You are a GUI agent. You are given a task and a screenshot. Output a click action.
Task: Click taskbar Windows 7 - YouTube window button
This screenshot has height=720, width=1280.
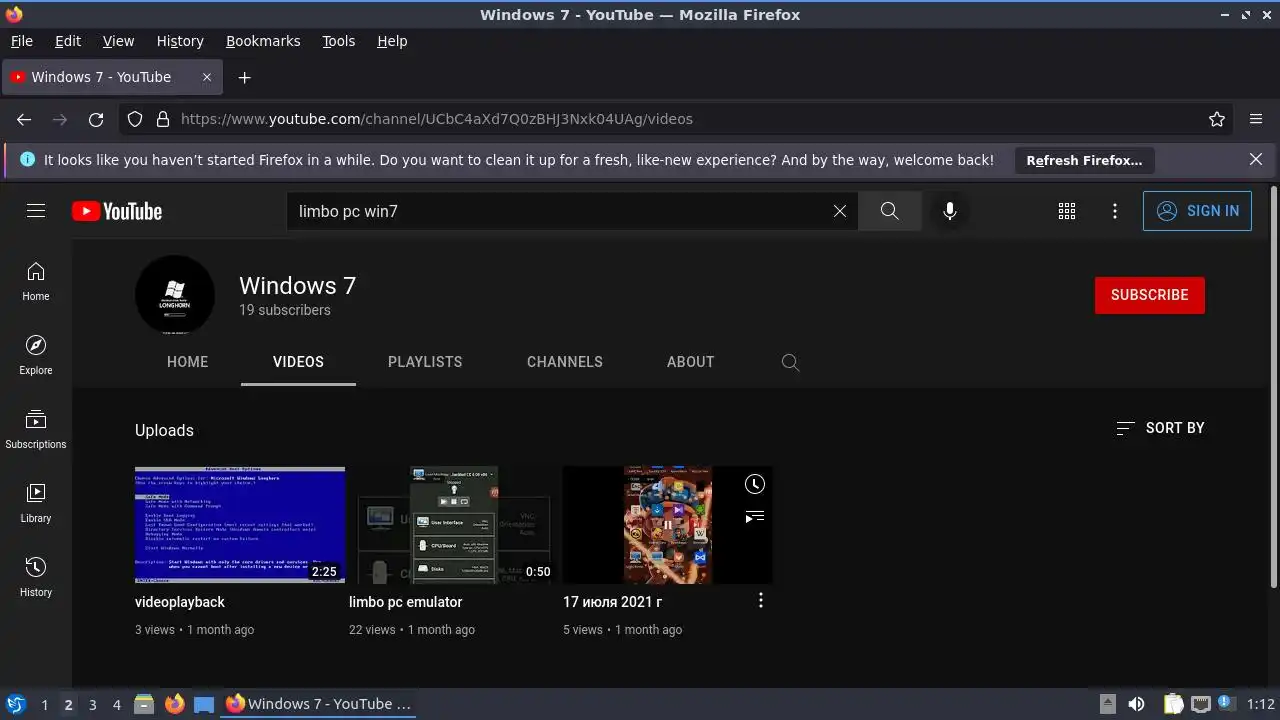tap(318, 704)
